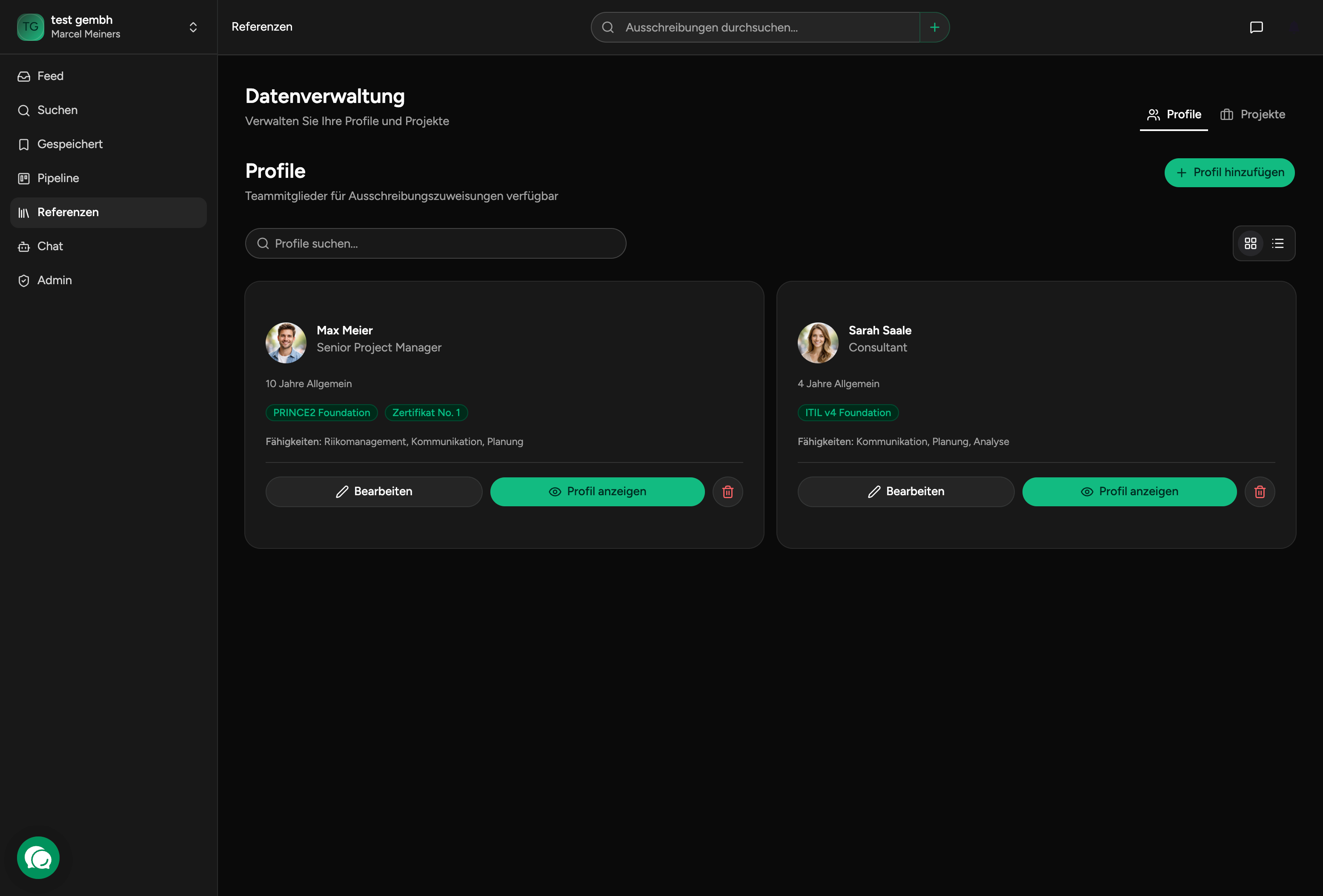The image size is (1323, 896).
Task: Edit Sarah Saale via Bearbeiten button
Action: pos(905,491)
